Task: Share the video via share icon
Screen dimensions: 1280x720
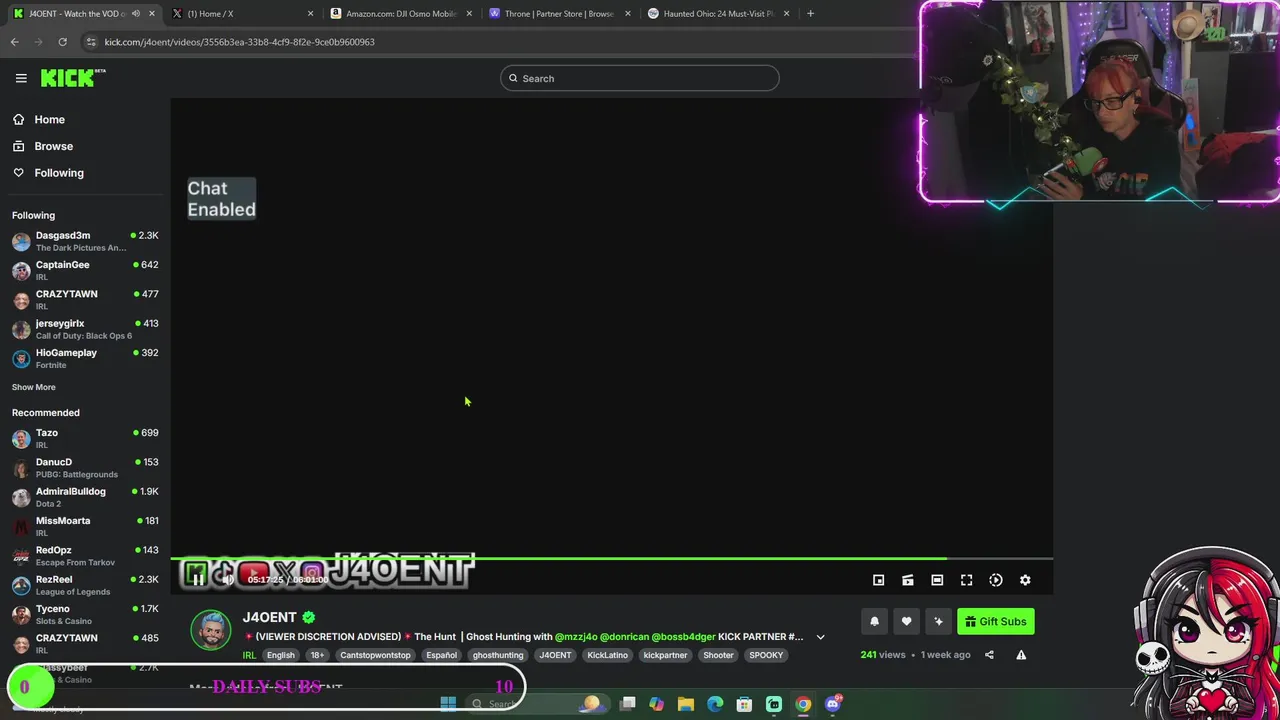Action: [x=989, y=655]
